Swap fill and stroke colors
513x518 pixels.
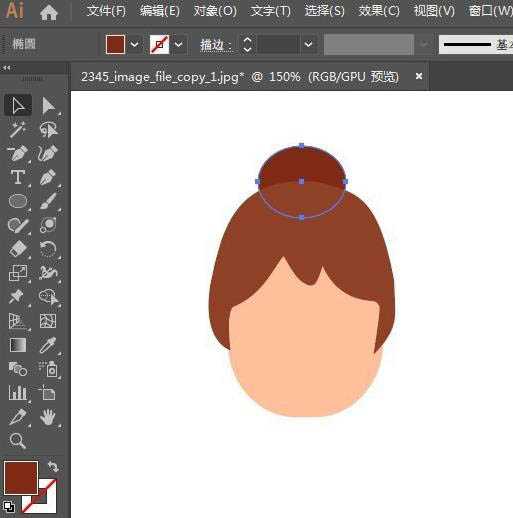point(53,467)
